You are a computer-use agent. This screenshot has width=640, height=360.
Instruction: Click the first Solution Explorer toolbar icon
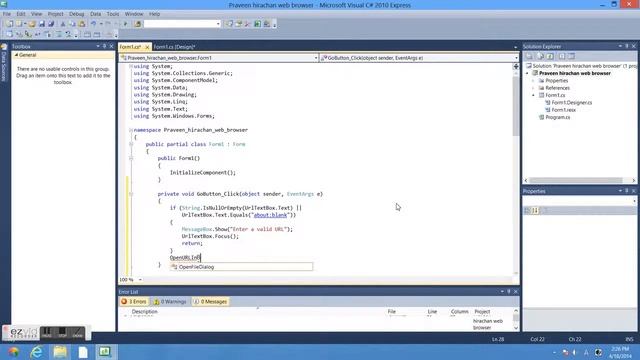point(529,56)
